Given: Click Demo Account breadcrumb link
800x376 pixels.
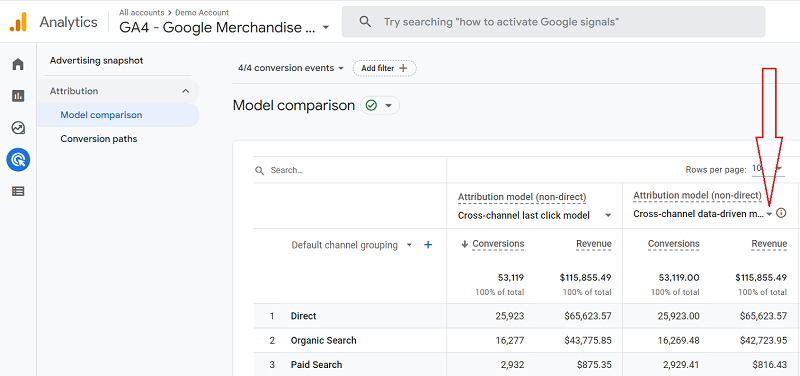Looking at the screenshot, I should click(x=202, y=12).
